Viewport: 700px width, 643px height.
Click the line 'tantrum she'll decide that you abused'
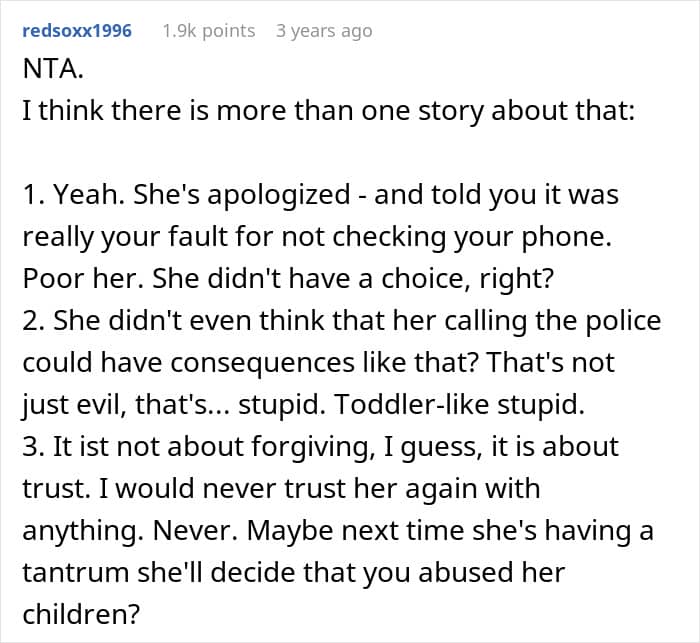[x=294, y=572]
